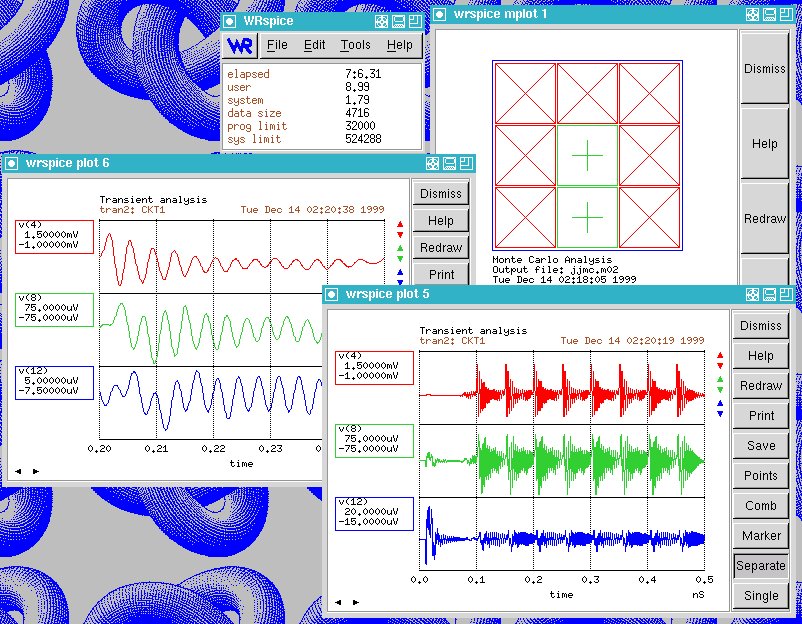The image size is (802, 624).
Task: Select the top-left red X cell in mplot
Action: coord(525,93)
